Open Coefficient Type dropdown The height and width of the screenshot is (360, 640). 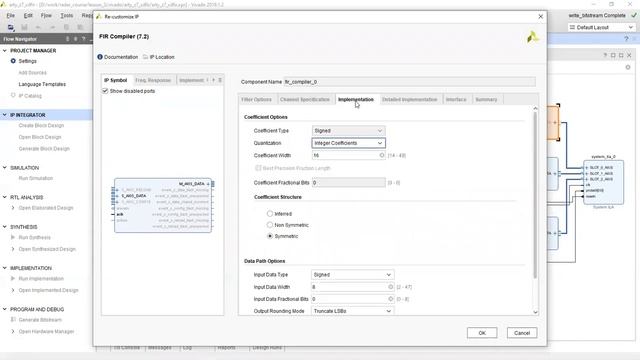tap(348, 131)
